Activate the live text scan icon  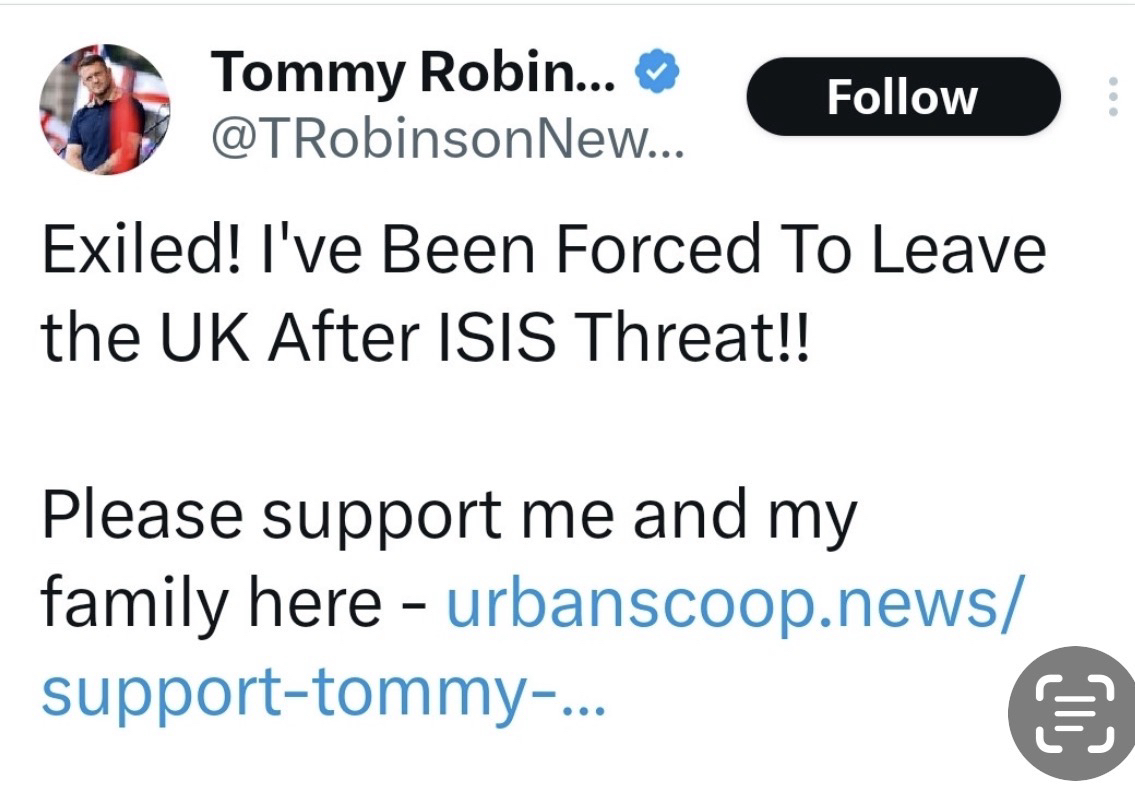coord(1071,714)
